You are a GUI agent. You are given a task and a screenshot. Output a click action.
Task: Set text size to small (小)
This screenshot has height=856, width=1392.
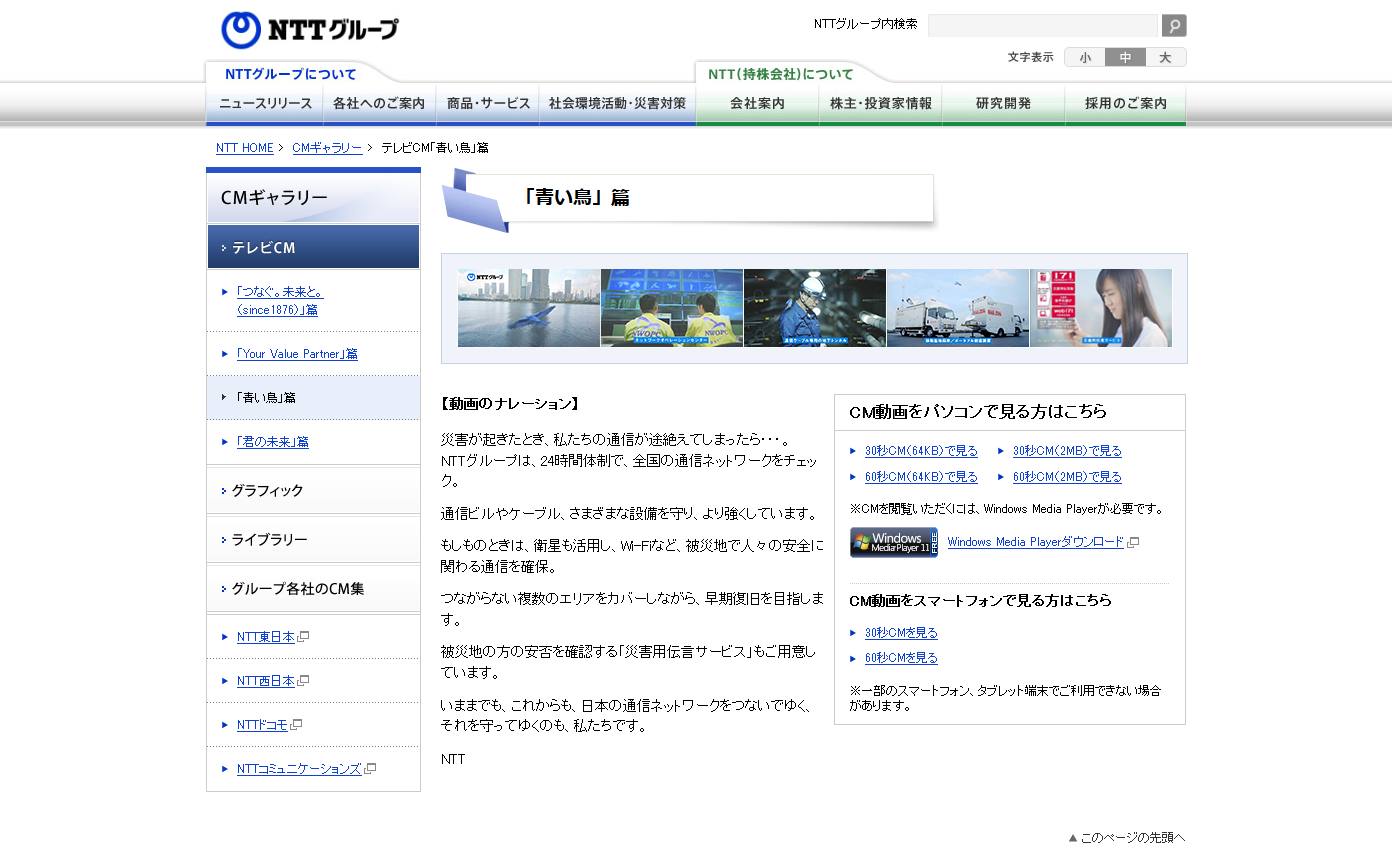click(x=1085, y=57)
